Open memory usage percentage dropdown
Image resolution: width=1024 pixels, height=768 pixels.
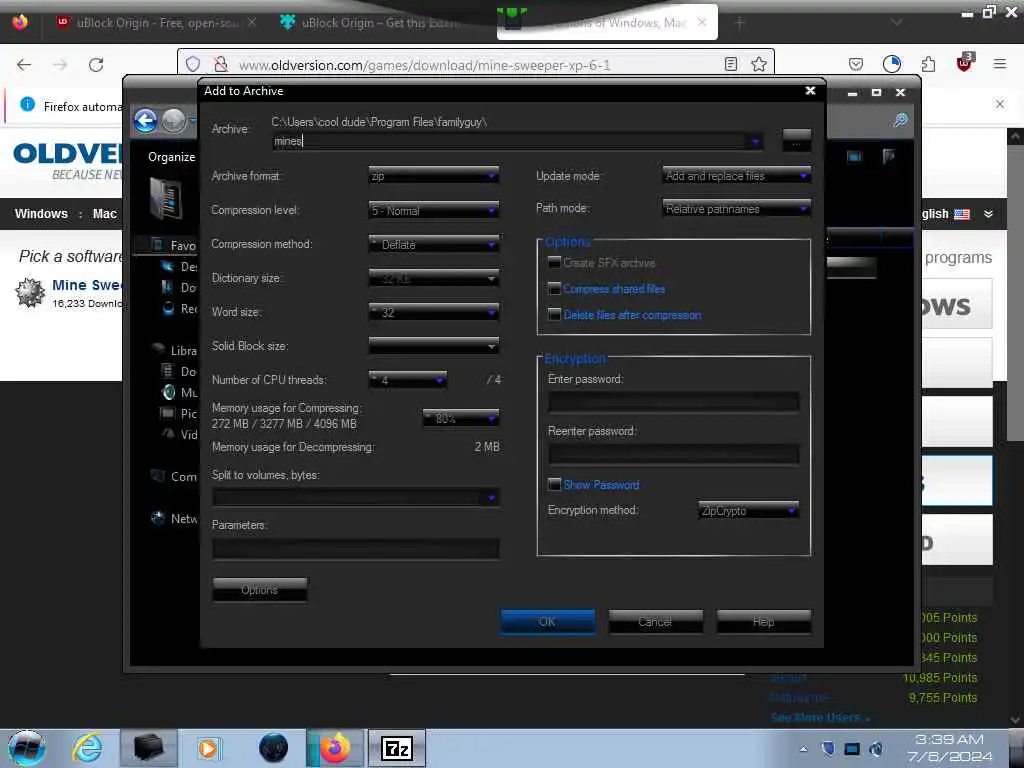461,417
